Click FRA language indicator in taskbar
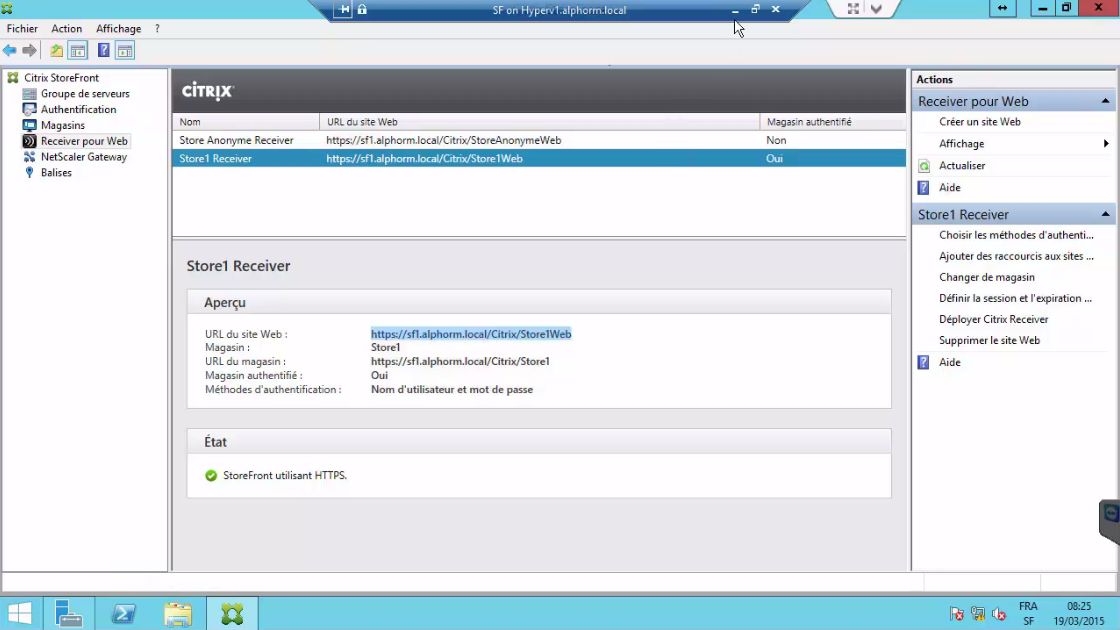The image size is (1120, 630). pyautogui.click(x=1027, y=606)
